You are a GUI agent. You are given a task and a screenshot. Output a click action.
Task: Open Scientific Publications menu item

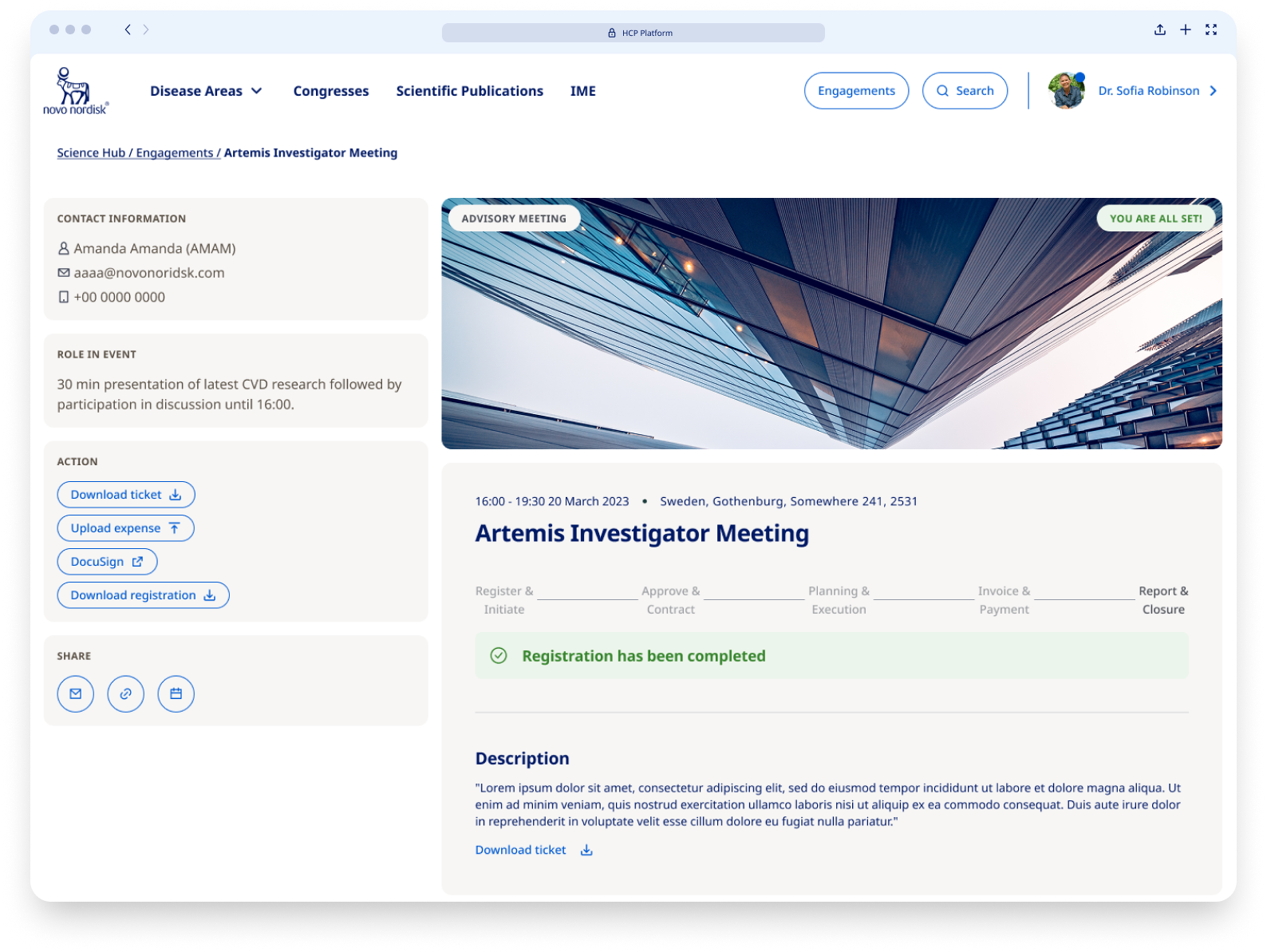click(470, 91)
